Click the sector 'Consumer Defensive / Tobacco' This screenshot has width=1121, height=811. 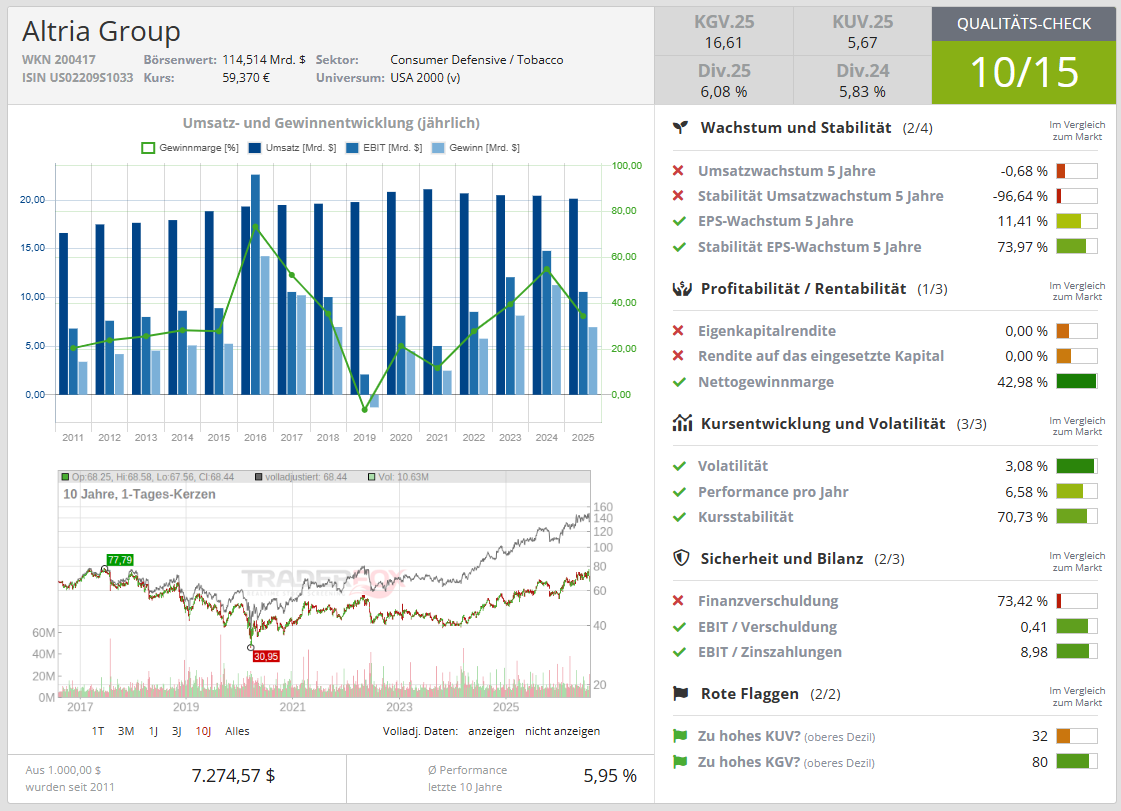[477, 60]
